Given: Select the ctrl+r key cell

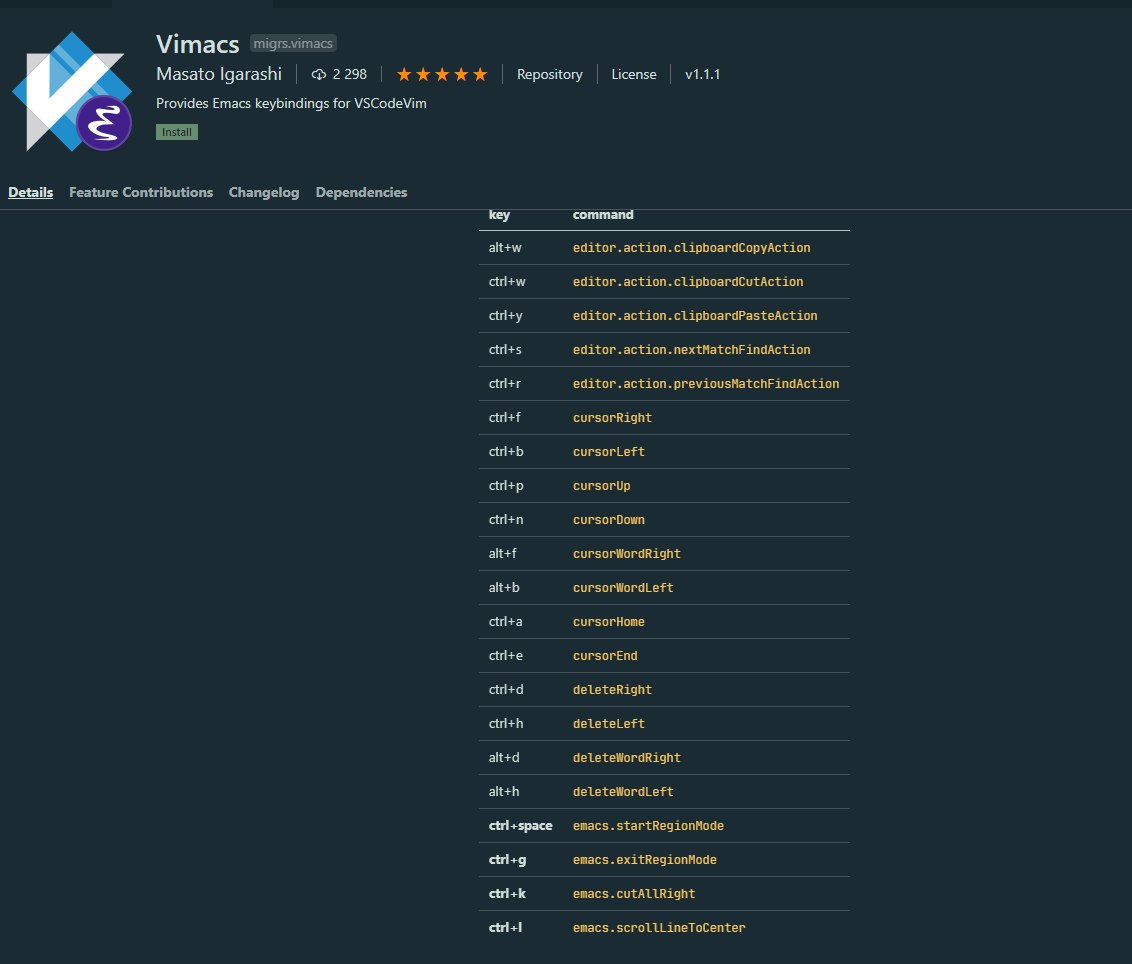Looking at the screenshot, I should (504, 383).
